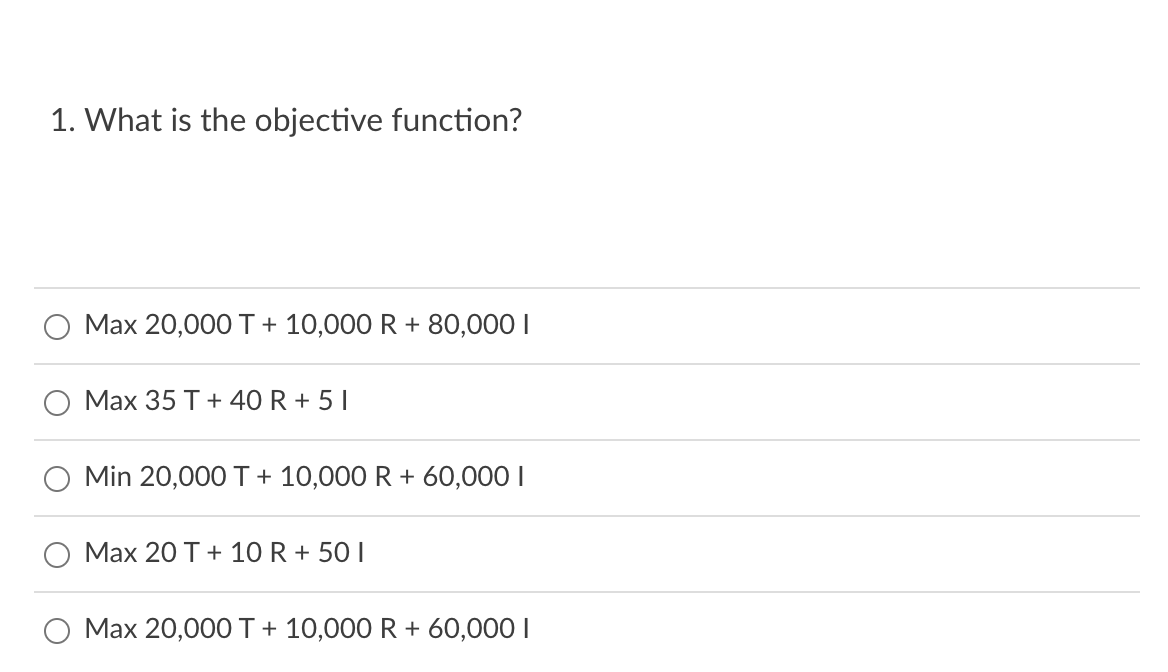Select radio button for Max 35 T + 40 R + 5 I
This screenshot has width=1168, height=672.
point(57,402)
